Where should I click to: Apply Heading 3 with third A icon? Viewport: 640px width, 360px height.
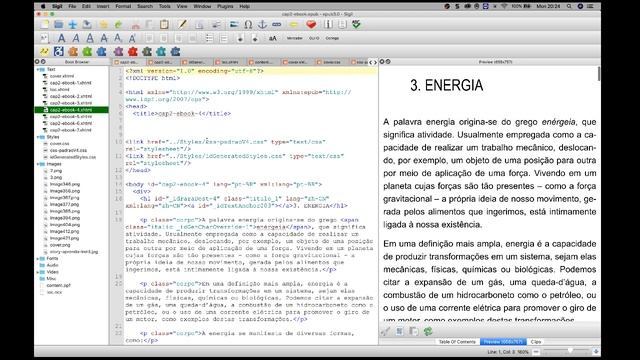90,38
